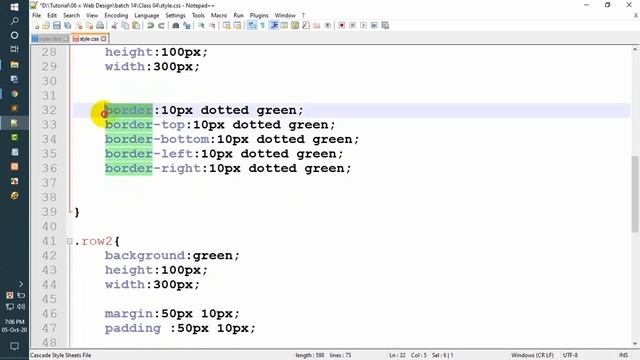640x360 pixels.
Task: Undo last edit with toolbar arrow
Action: pyautogui.click(x=150, y=25)
